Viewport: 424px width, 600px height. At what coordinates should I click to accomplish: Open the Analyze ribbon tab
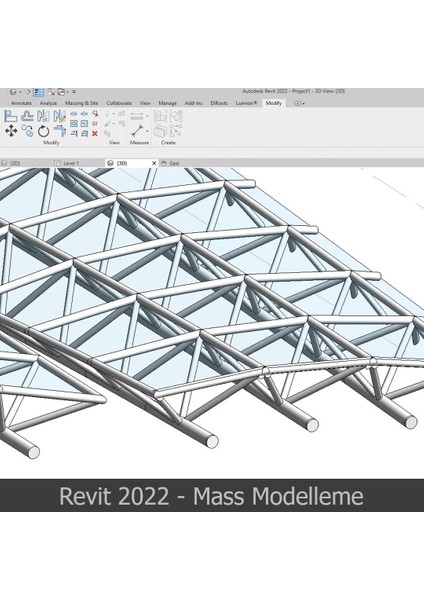[48, 103]
